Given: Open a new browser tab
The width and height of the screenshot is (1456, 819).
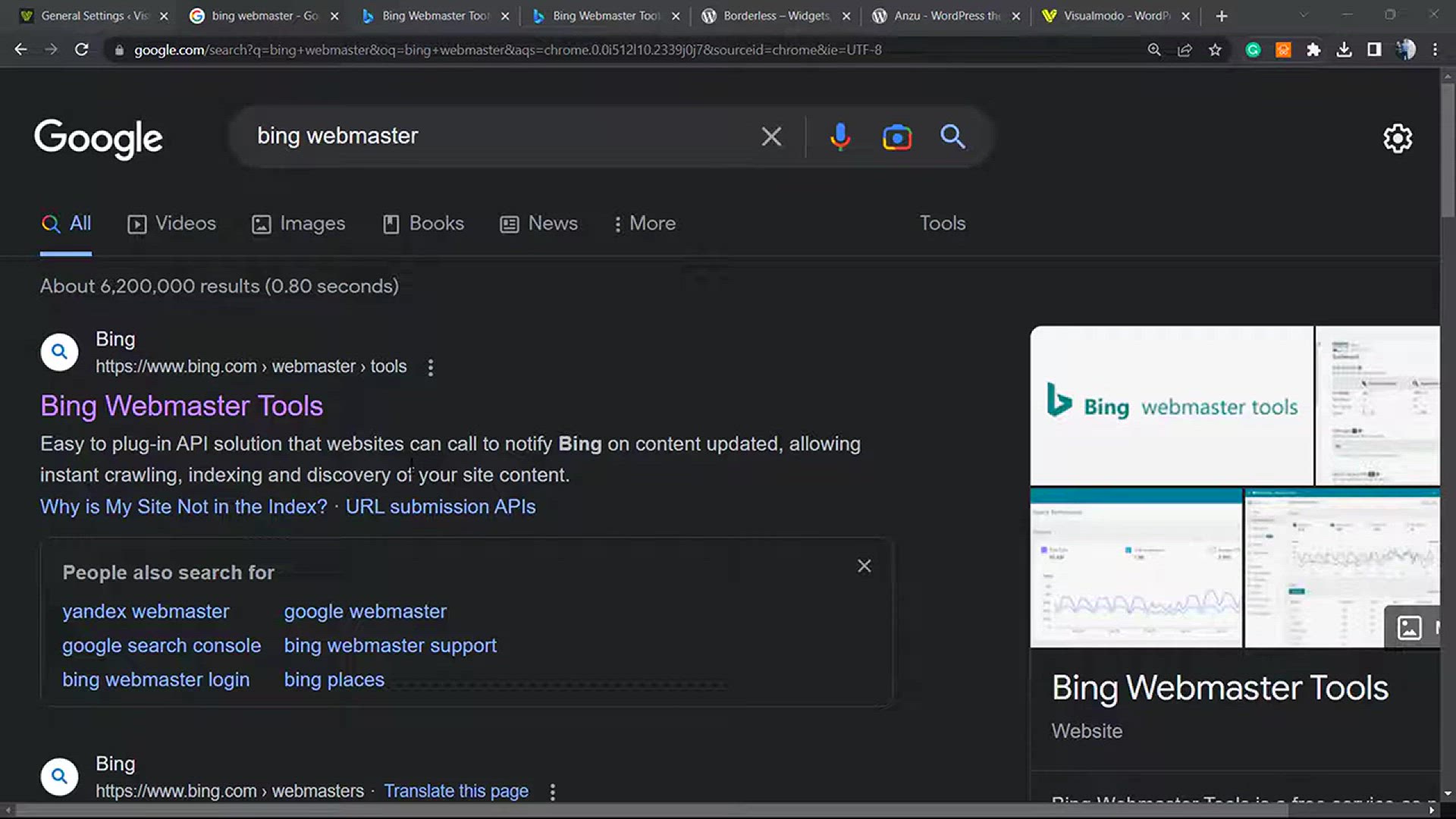Looking at the screenshot, I should 1221,16.
